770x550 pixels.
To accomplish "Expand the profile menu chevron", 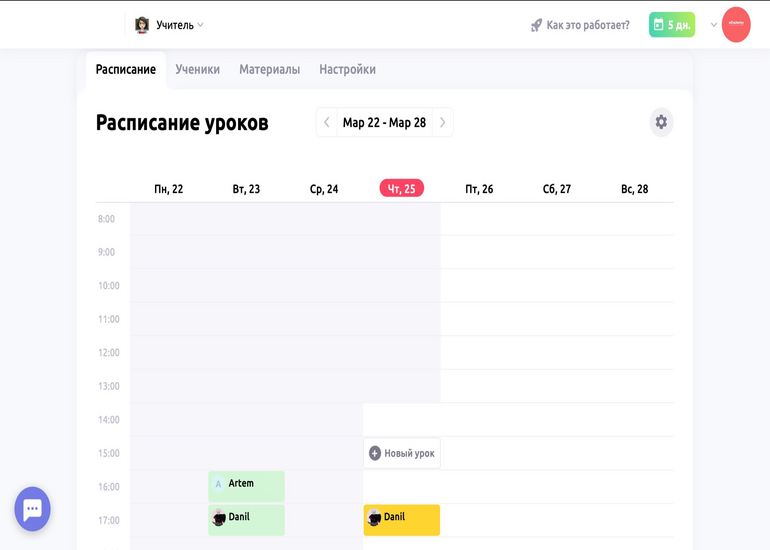I will click(x=714, y=25).
